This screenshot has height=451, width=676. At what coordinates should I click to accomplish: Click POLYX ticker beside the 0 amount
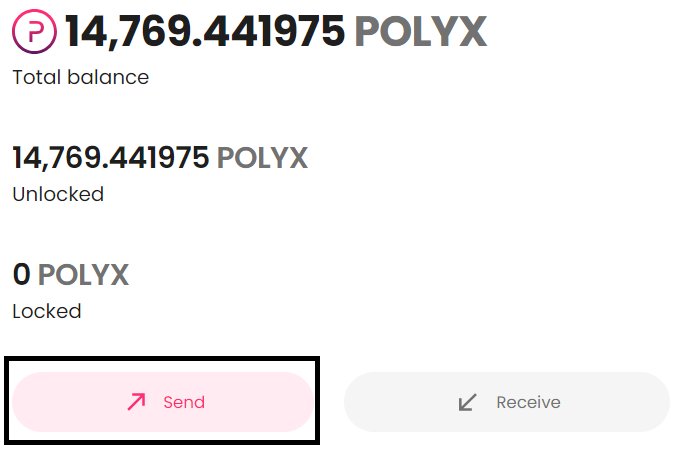pos(84,275)
